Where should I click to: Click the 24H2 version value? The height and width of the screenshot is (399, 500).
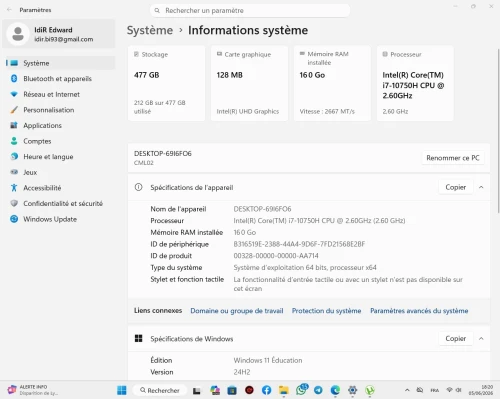pos(242,372)
